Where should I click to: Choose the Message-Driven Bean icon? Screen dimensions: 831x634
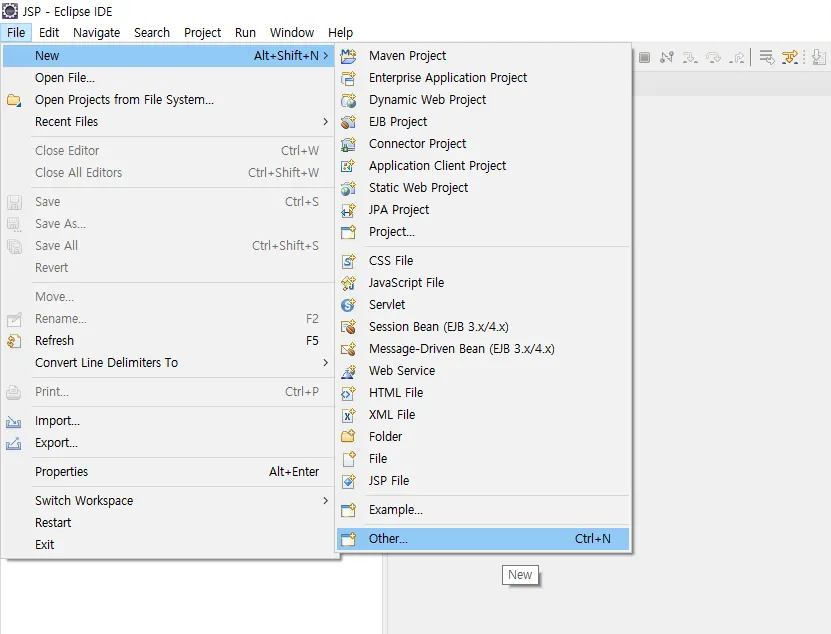[x=348, y=349]
